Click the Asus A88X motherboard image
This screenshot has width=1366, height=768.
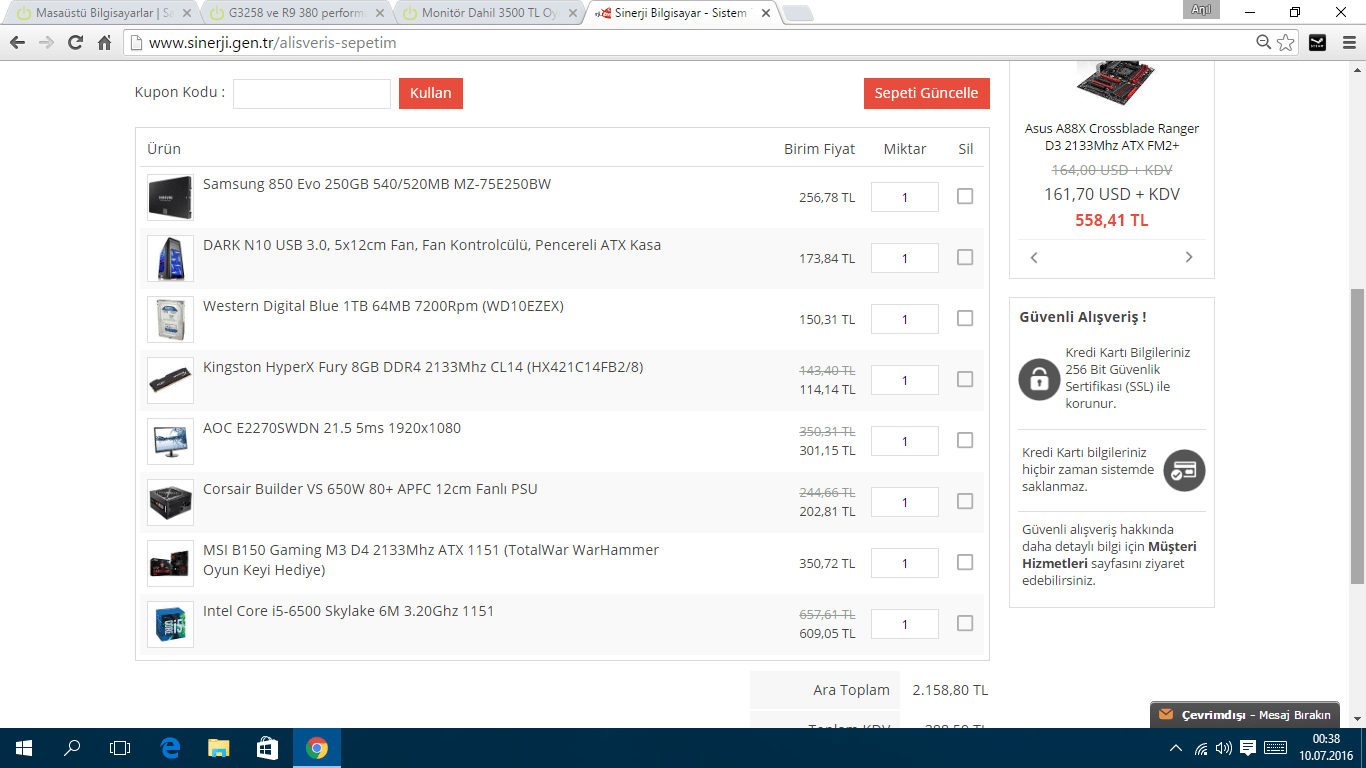[1117, 83]
